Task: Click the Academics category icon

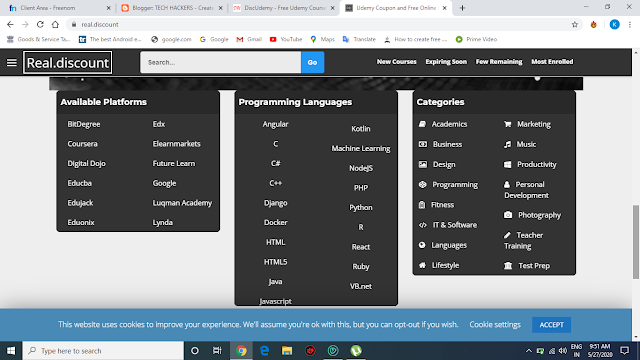Action: click(422, 124)
